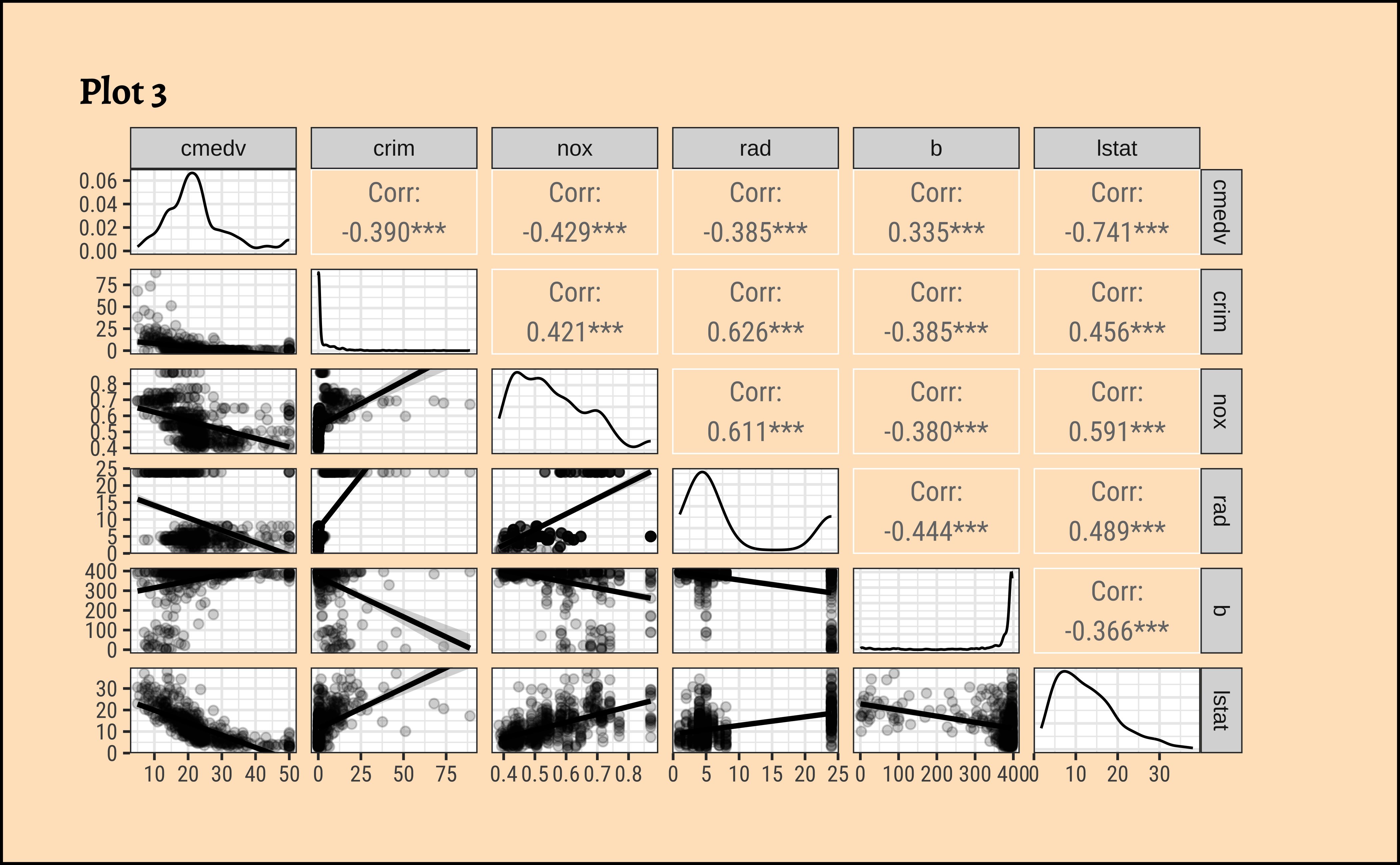The height and width of the screenshot is (865, 1400).
Task: Click the rad density curve panel
Action: [x=755, y=510]
